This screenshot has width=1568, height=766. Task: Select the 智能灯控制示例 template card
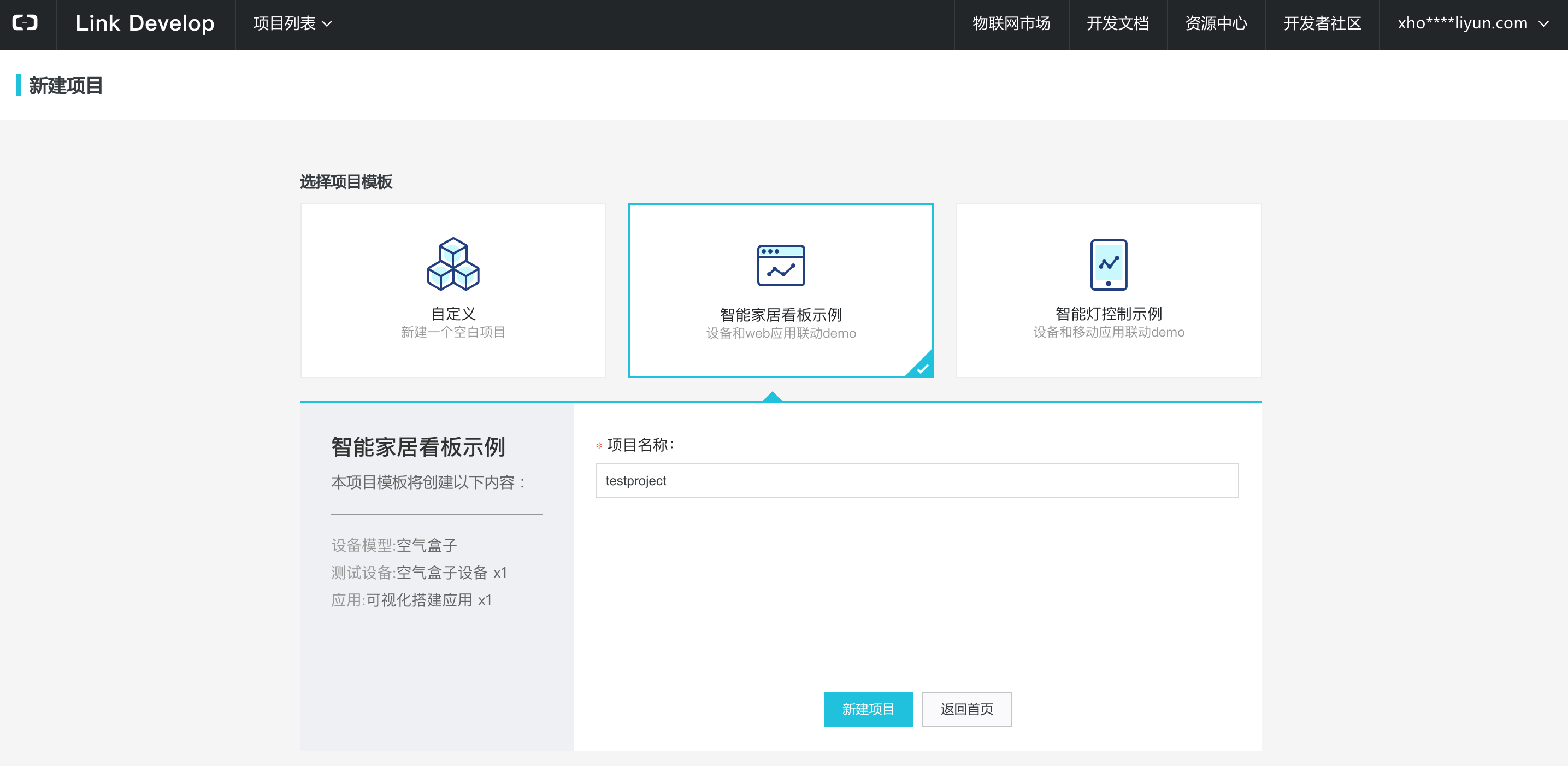[x=1108, y=313]
